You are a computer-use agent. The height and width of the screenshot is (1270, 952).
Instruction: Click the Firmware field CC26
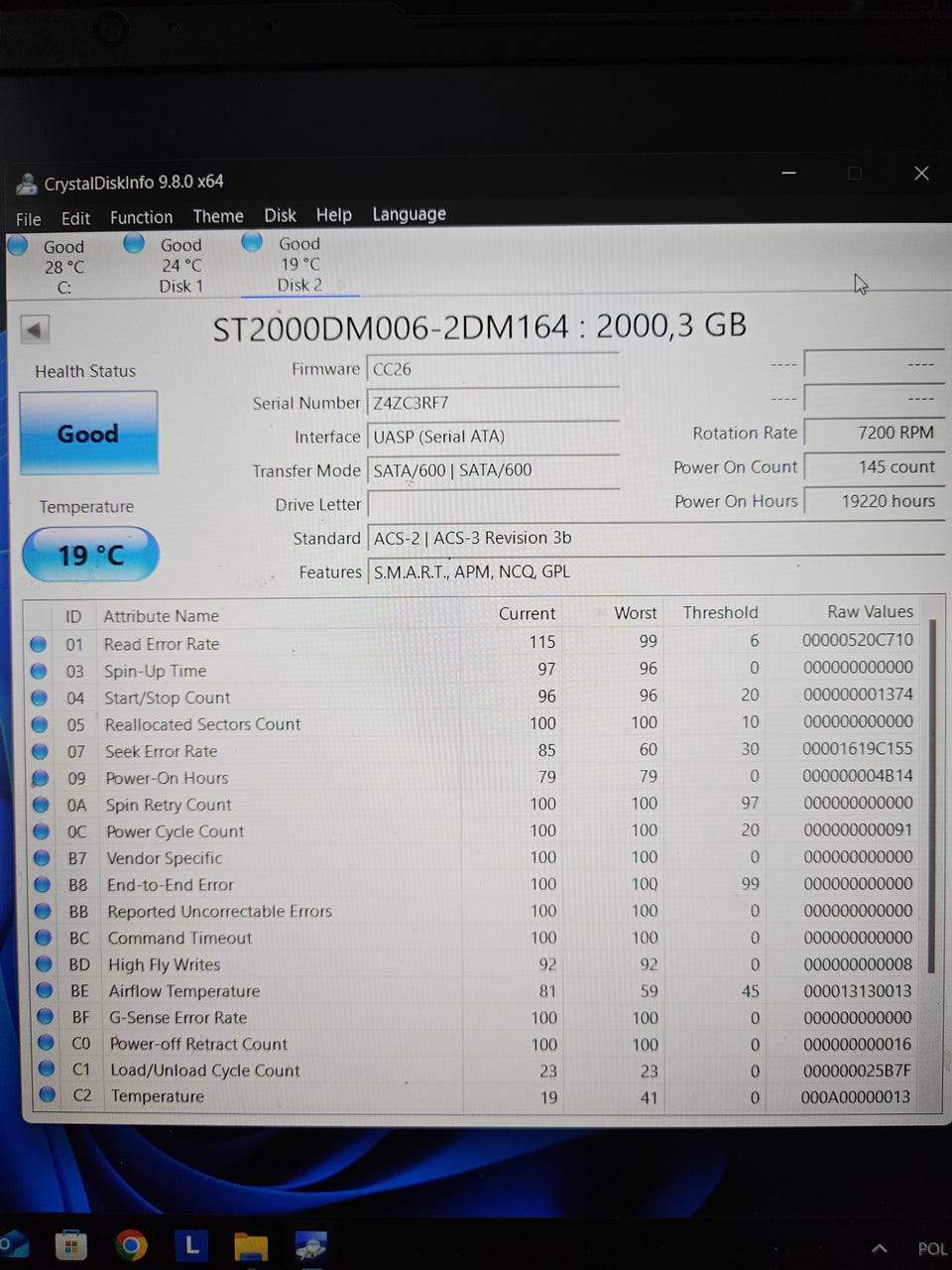tap(493, 369)
